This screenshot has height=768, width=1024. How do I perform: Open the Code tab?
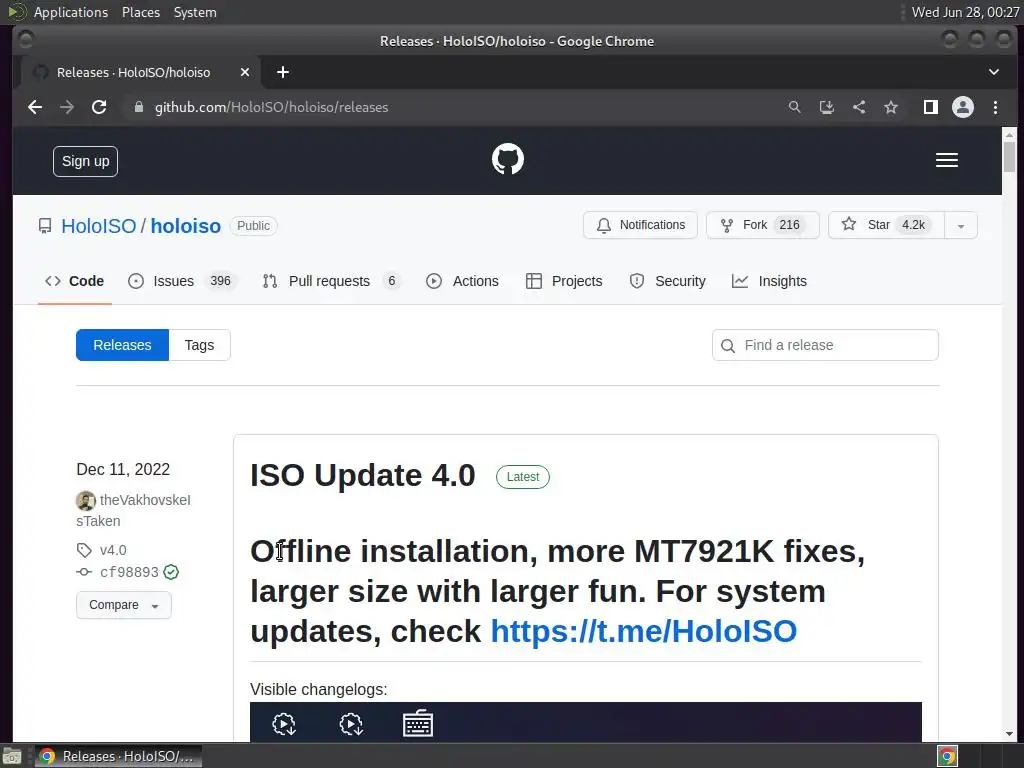point(74,281)
